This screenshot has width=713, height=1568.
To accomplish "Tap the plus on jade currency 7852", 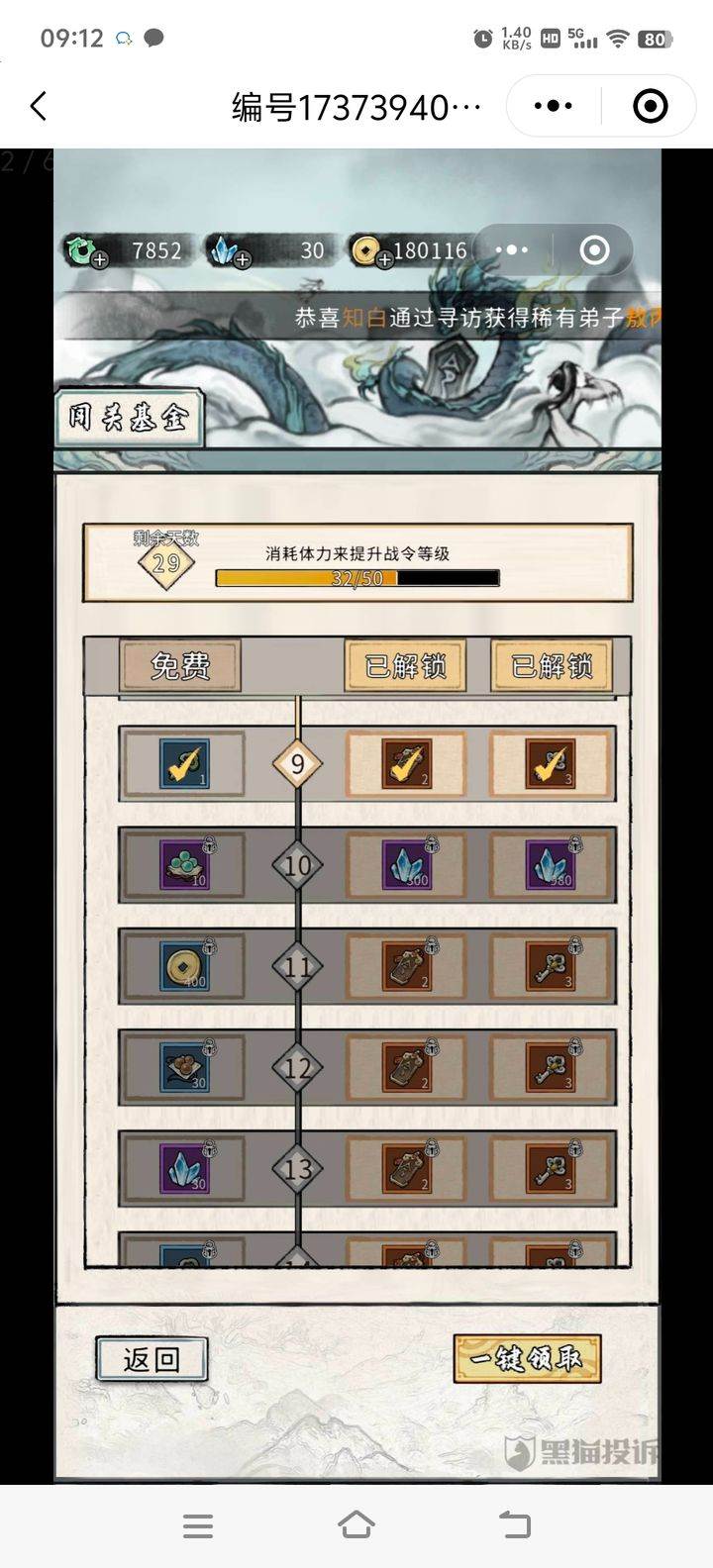I will pyautogui.click(x=100, y=261).
